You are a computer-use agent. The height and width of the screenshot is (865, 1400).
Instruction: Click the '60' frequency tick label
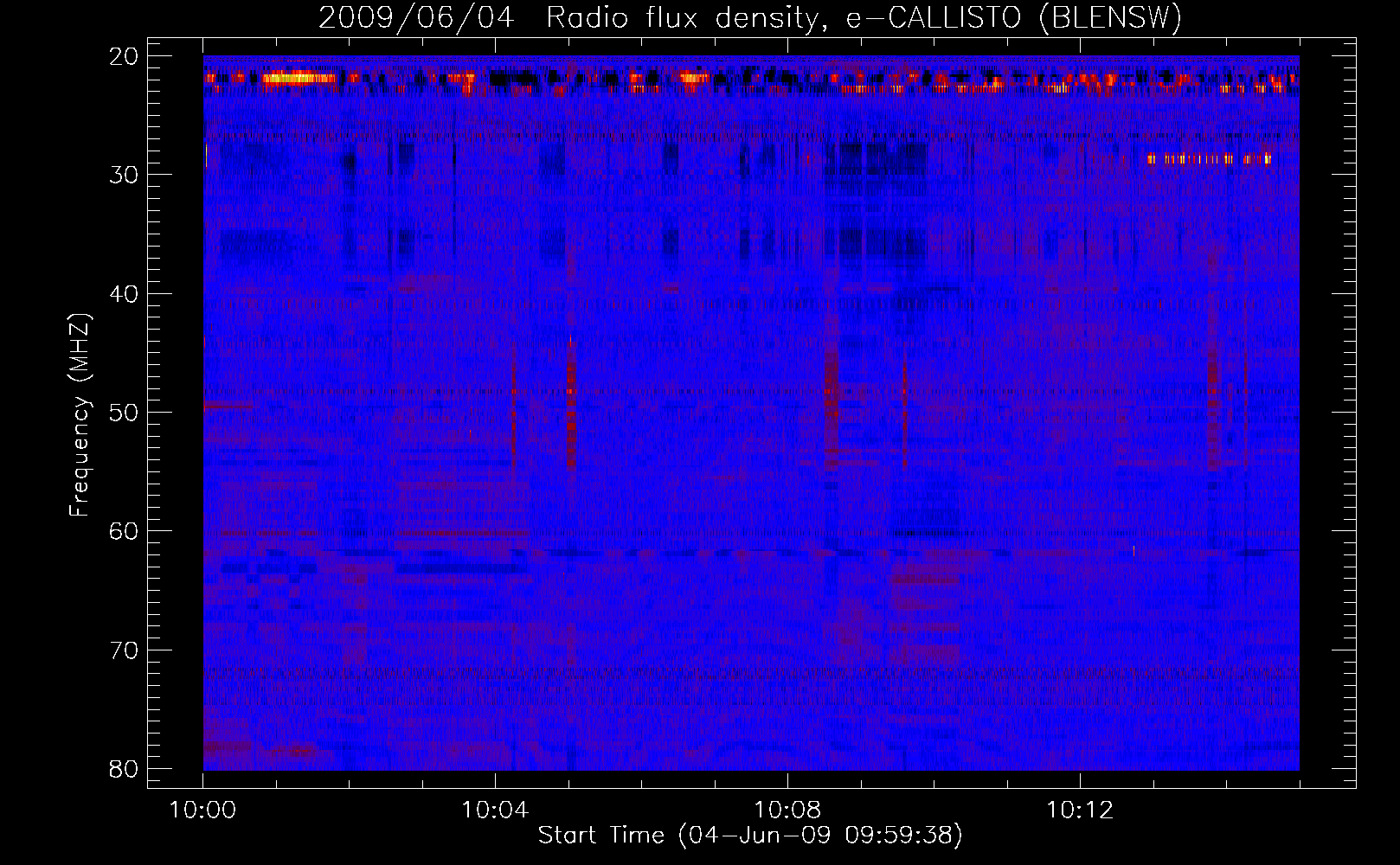click(x=125, y=531)
